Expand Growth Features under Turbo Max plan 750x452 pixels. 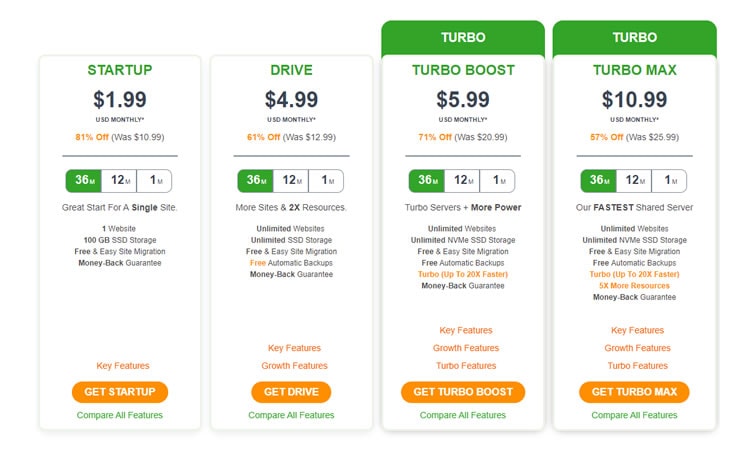coord(637,348)
